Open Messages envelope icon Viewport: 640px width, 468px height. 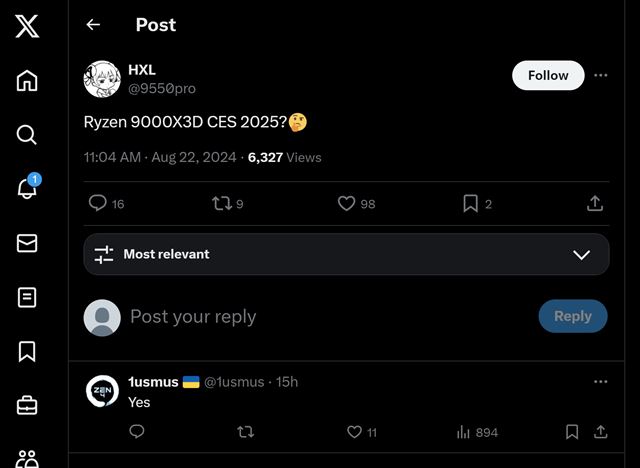[27, 243]
